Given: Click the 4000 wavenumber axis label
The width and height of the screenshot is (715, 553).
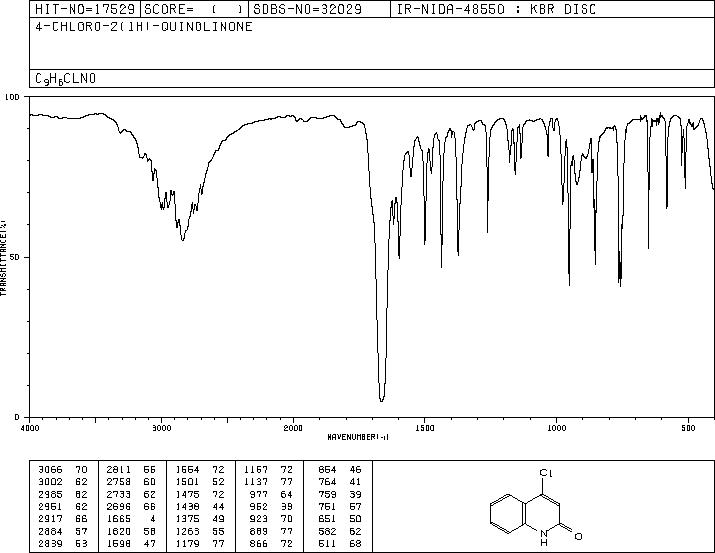Looking at the screenshot, I should [30, 428].
